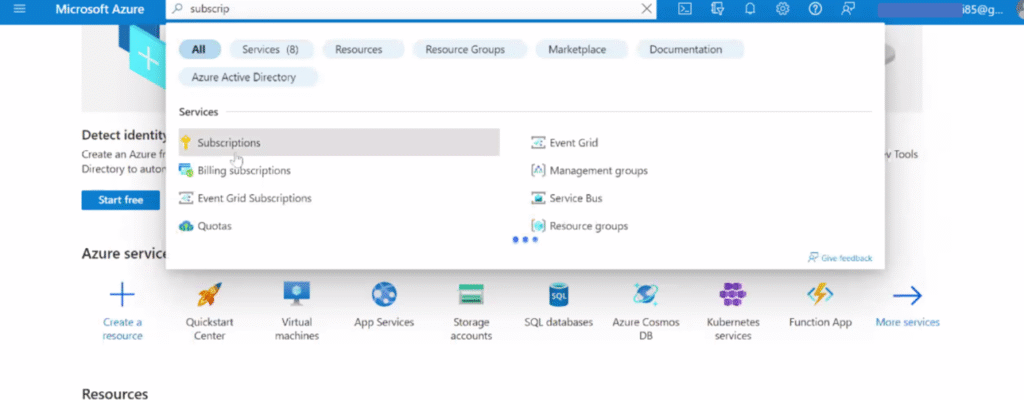Viewport: 1024px width, 400px height.
Task: Open Kubernetes services icon
Action: click(733, 295)
